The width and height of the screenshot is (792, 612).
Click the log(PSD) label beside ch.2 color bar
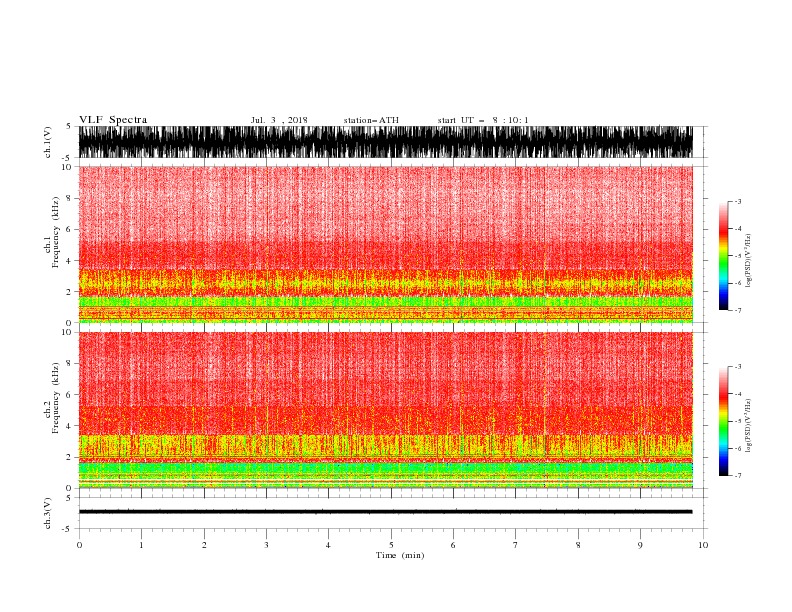pyautogui.click(x=749, y=426)
